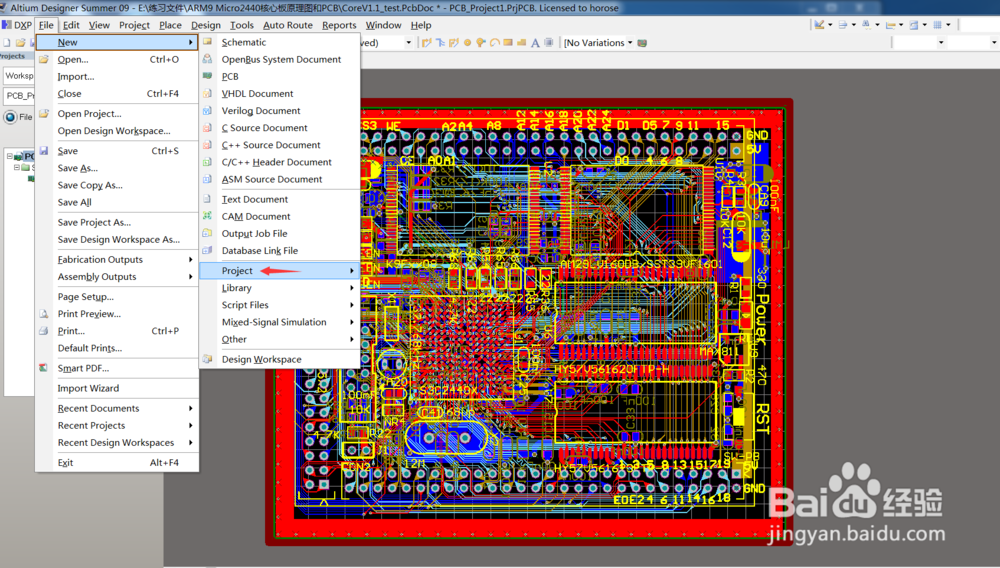Click the green board icon beside No Variations

coord(642,43)
